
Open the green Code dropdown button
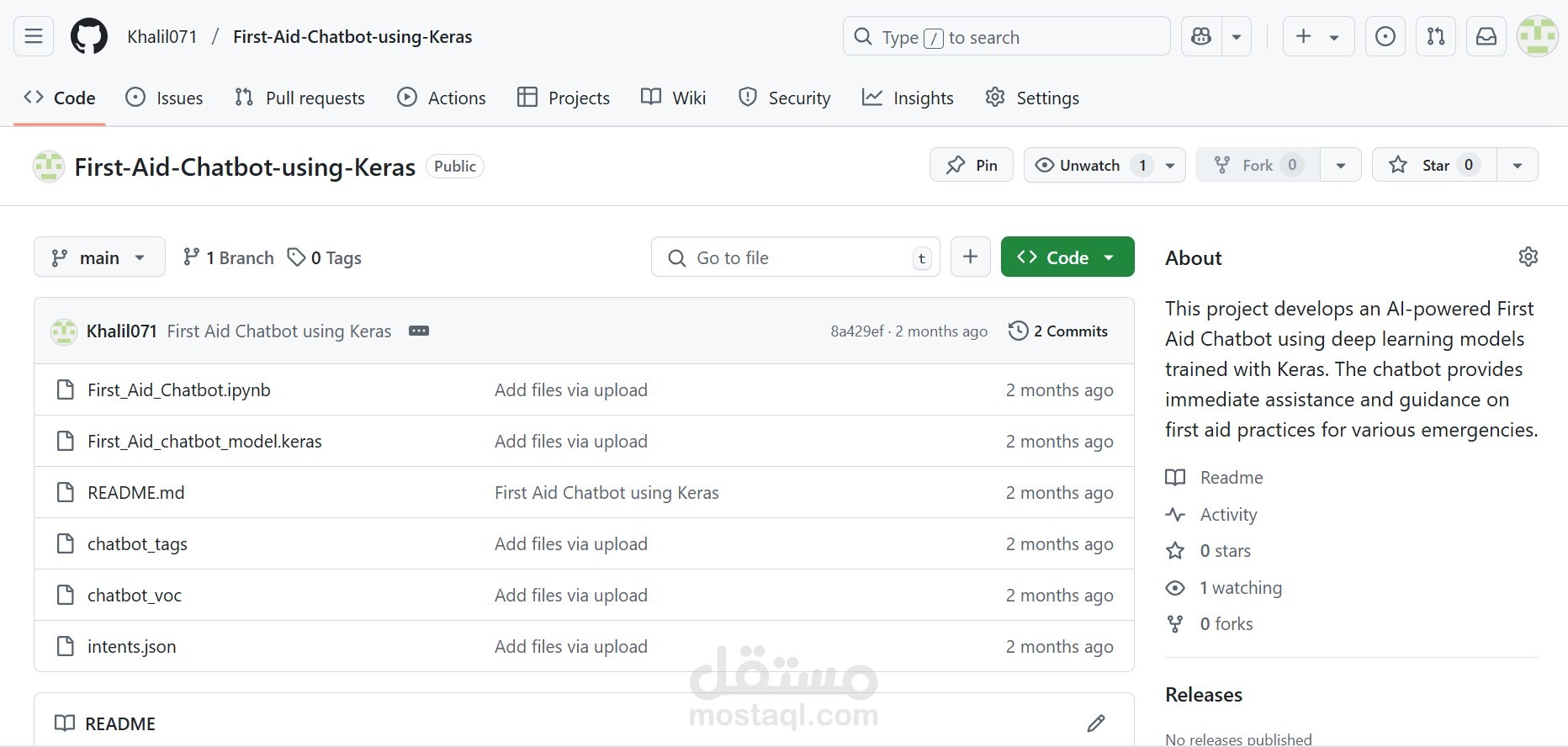pos(1067,257)
